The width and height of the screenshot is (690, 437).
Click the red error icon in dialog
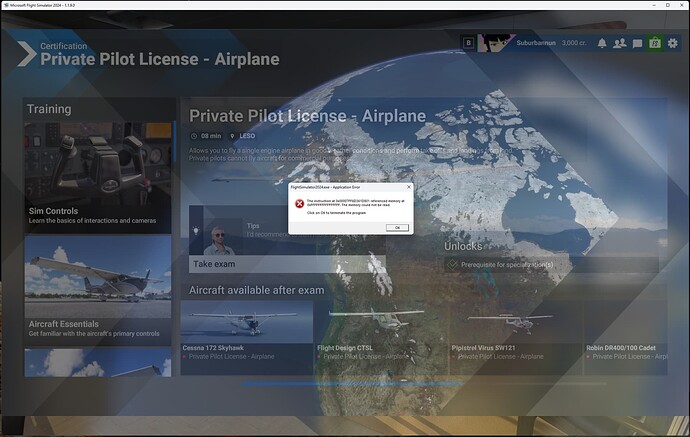299,203
